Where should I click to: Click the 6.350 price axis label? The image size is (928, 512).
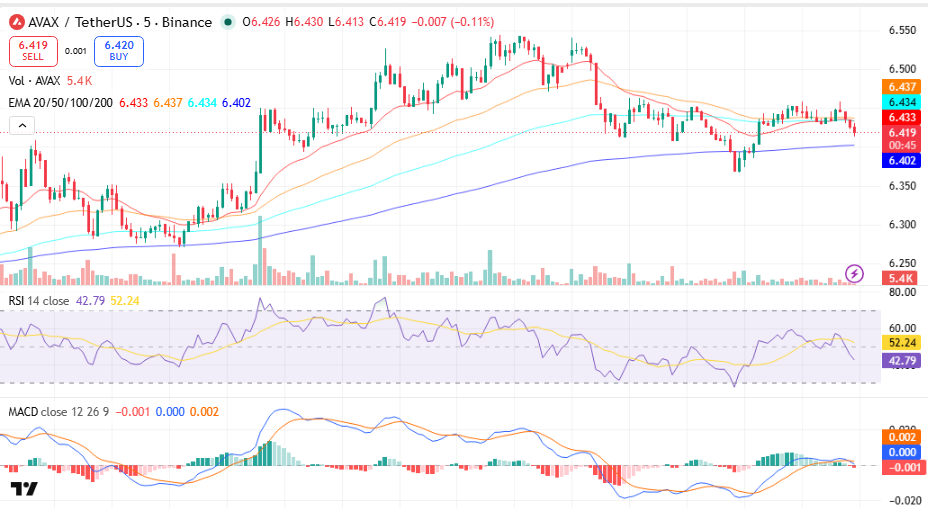coord(902,186)
